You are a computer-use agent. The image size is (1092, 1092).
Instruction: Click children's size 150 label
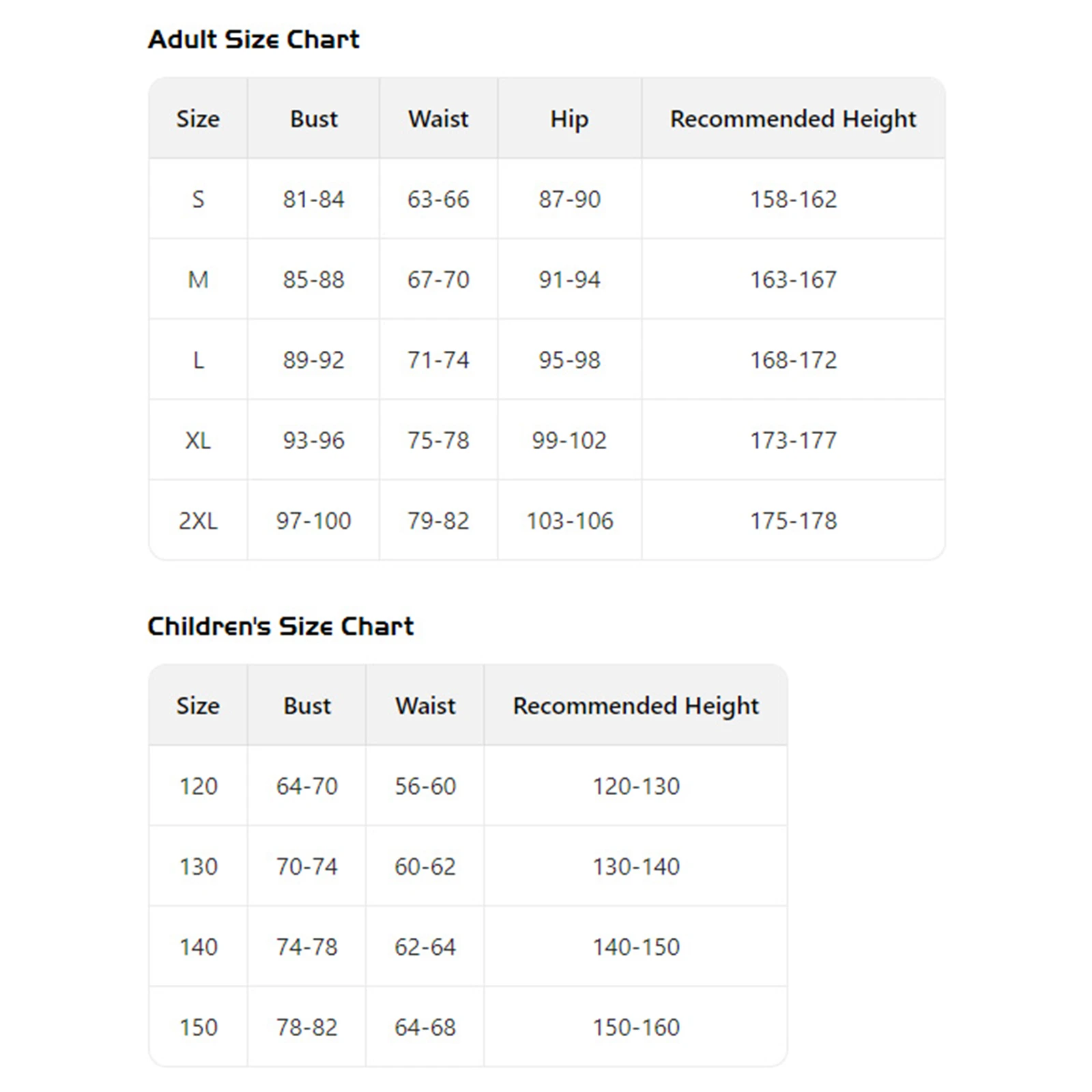[198, 1028]
